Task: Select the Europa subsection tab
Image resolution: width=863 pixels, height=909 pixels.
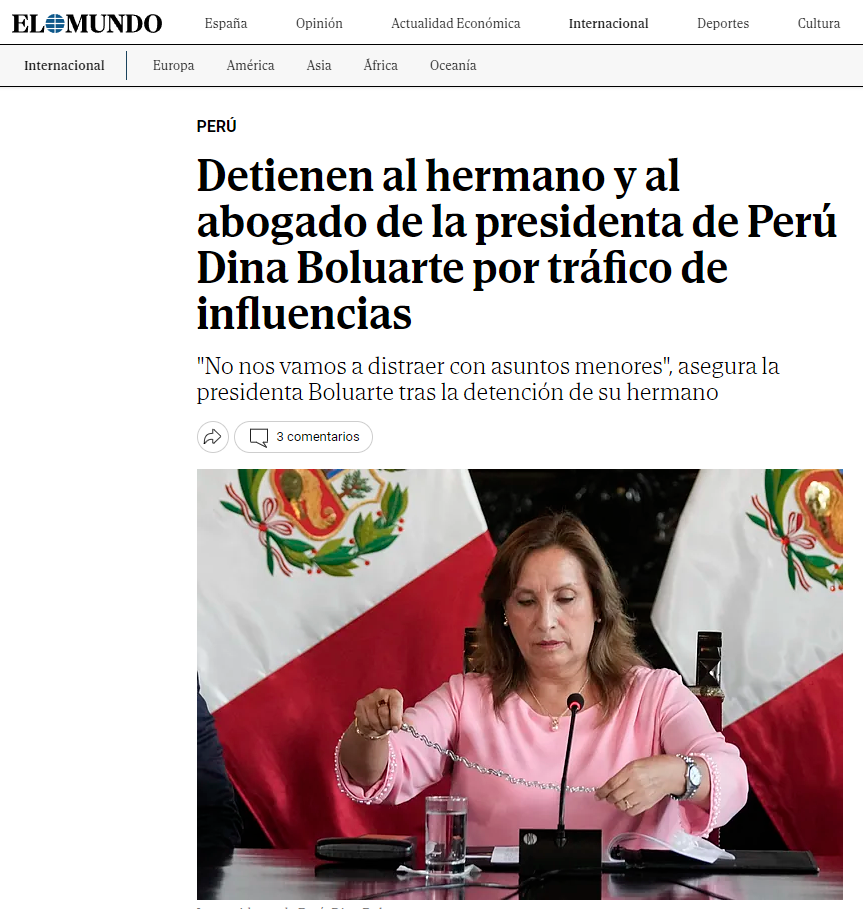Action: click(x=173, y=66)
